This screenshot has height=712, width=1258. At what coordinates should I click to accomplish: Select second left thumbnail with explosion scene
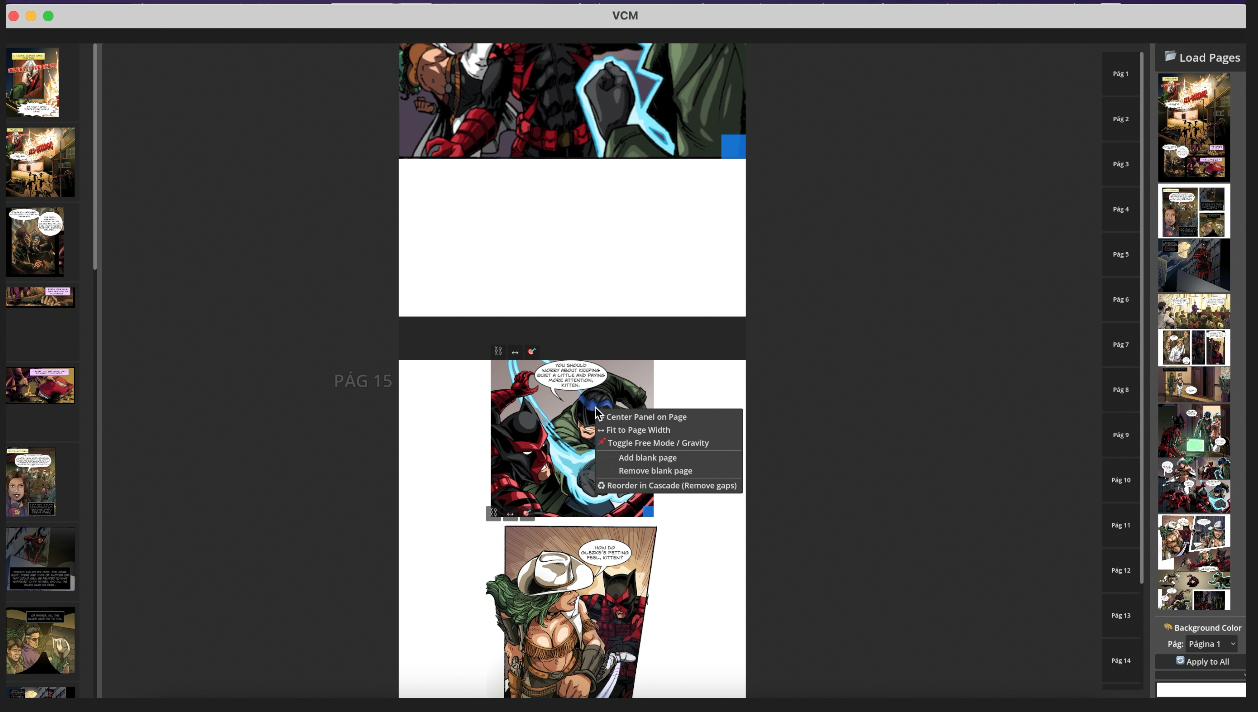(41, 162)
